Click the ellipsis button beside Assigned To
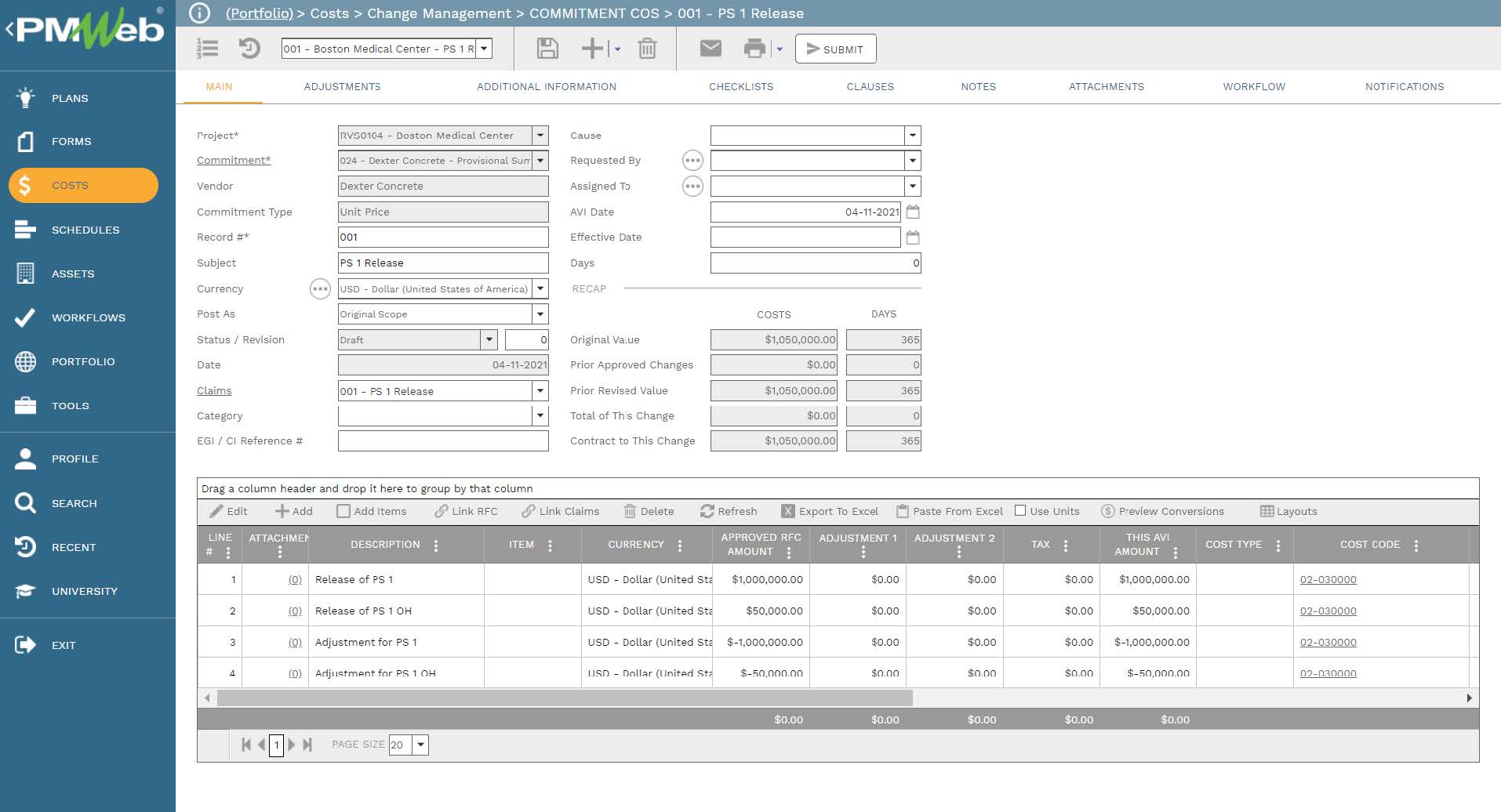This screenshot has width=1501, height=812. coord(692,187)
